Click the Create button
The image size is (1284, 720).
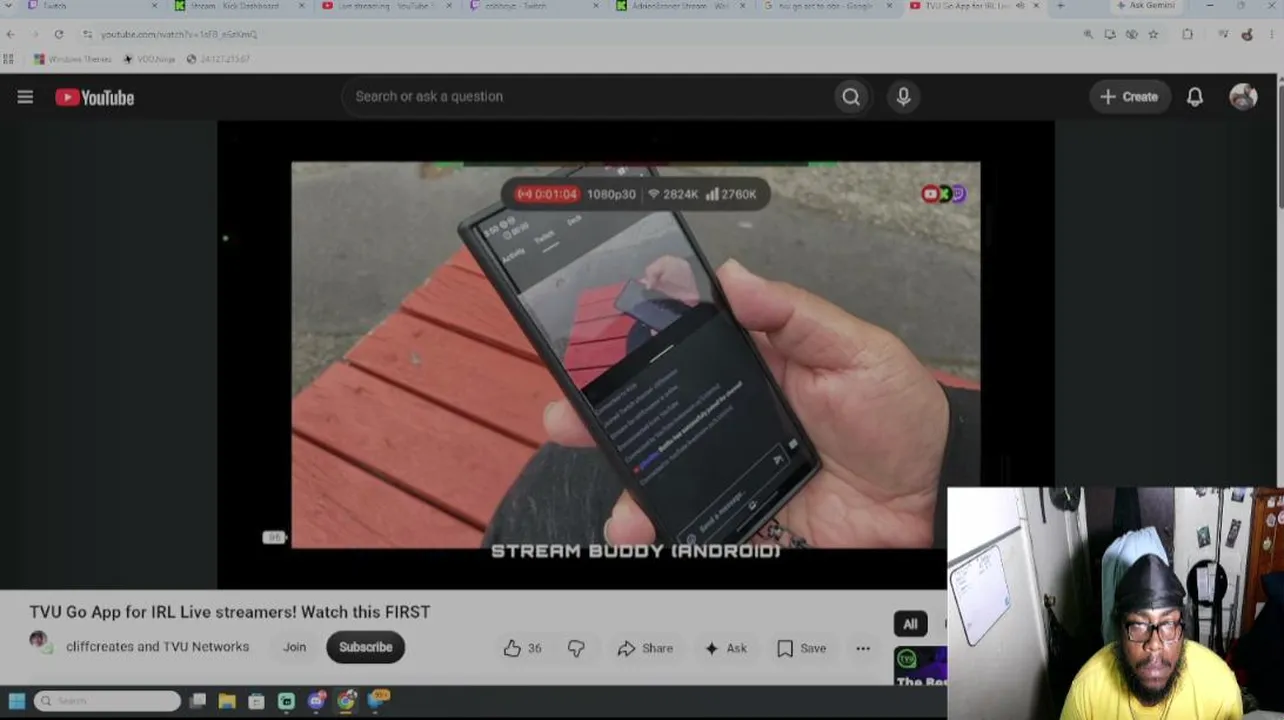pyautogui.click(x=1129, y=97)
